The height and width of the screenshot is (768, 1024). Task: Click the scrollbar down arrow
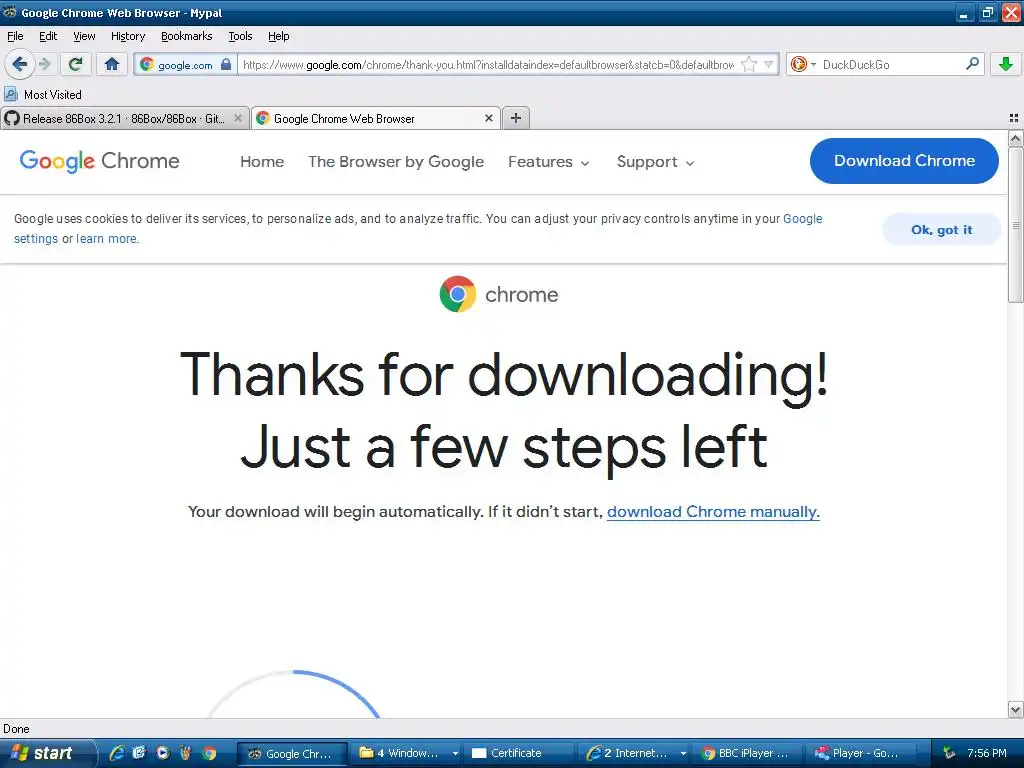[x=1016, y=710]
